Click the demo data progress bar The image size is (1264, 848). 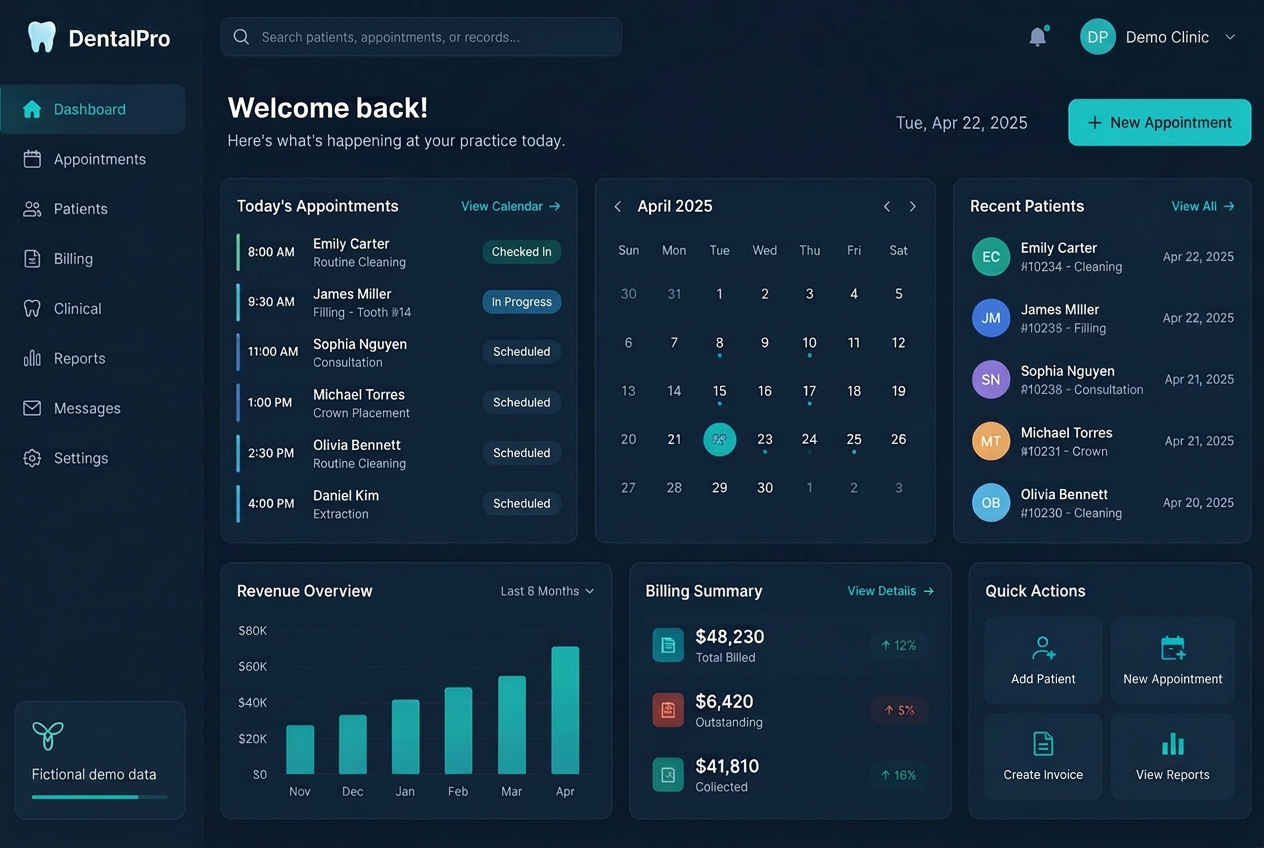(99, 797)
